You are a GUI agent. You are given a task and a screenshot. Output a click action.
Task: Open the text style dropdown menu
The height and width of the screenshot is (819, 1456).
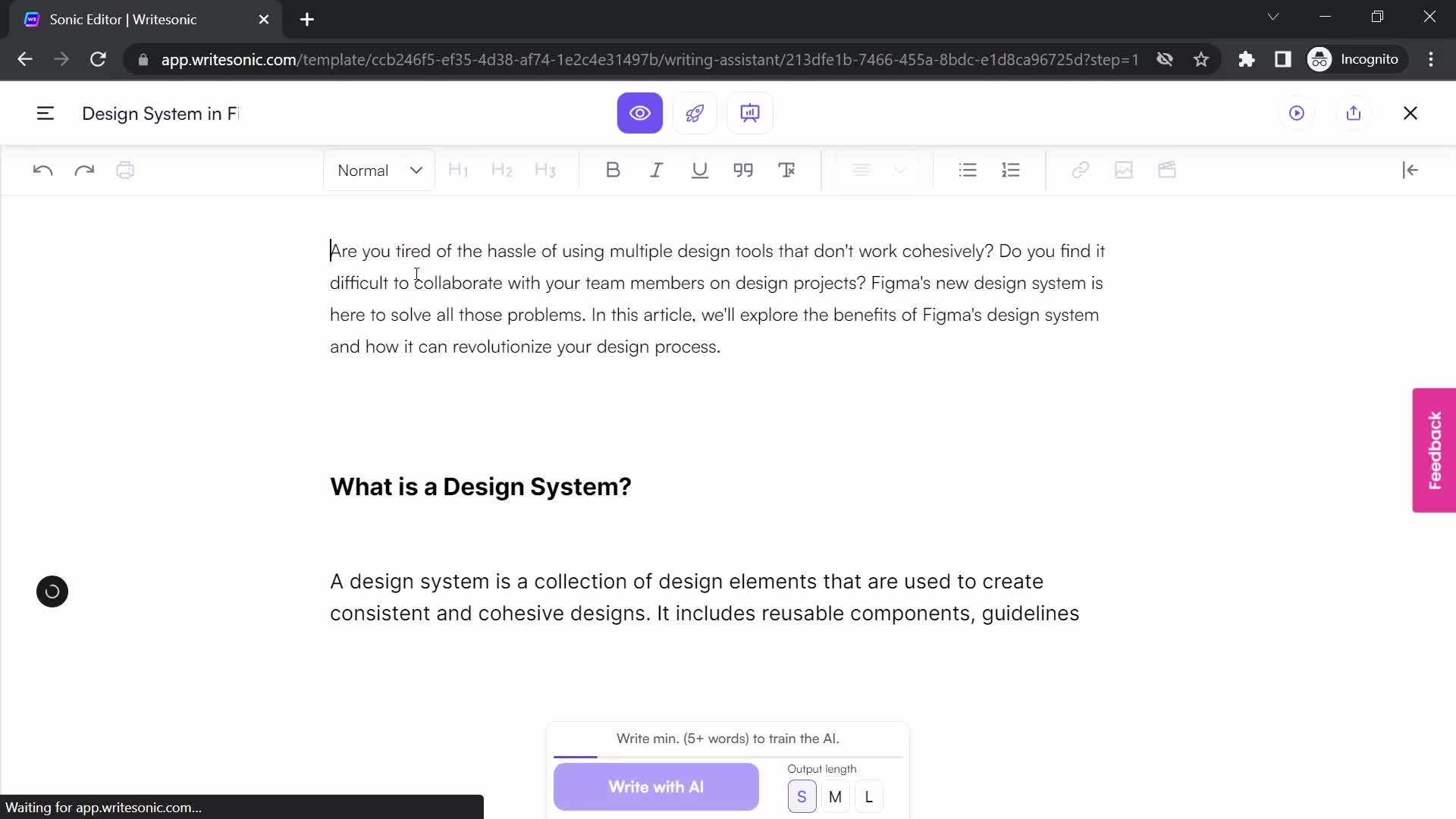click(x=381, y=170)
